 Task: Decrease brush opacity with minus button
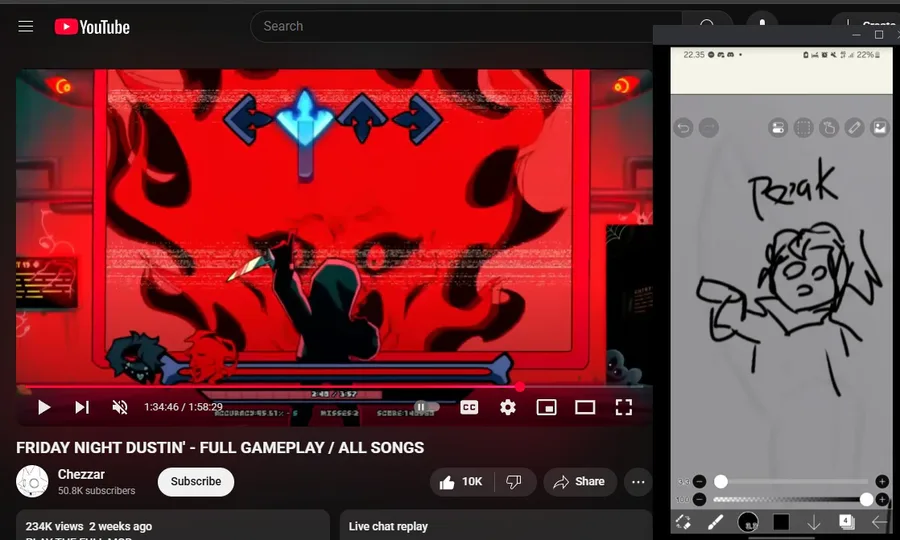pos(699,500)
